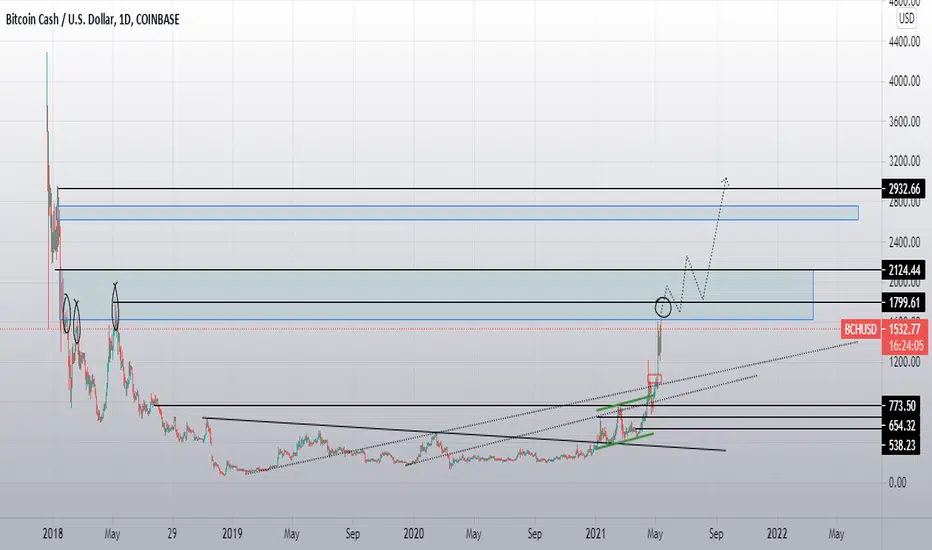Click the Bitcoin Cash / U.S. Dollar title
Screen dimensions: 932x550
pos(60,20)
